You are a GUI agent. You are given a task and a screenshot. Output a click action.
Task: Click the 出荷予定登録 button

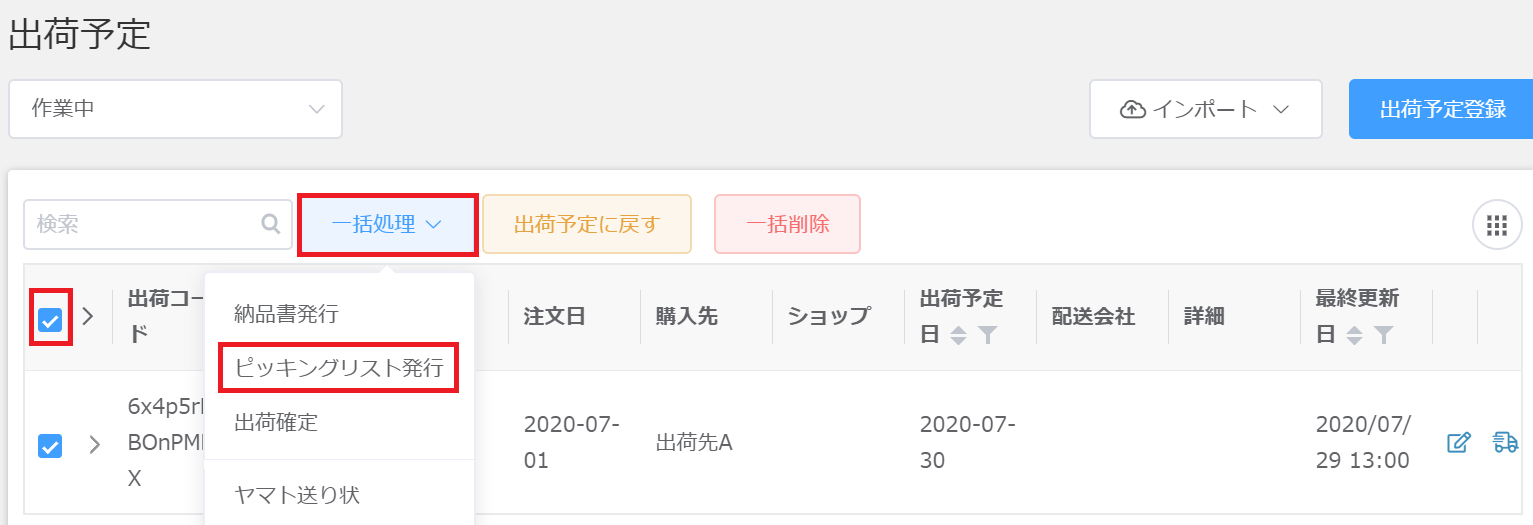[x=1441, y=109]
